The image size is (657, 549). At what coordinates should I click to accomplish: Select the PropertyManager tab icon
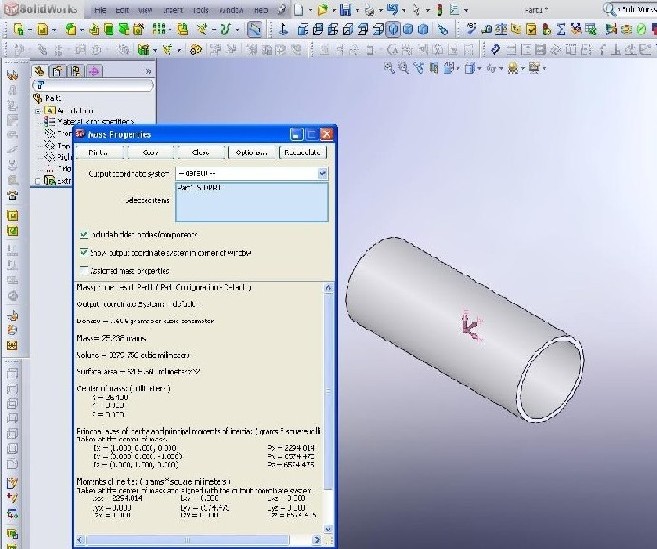click(x=58, y=71)
